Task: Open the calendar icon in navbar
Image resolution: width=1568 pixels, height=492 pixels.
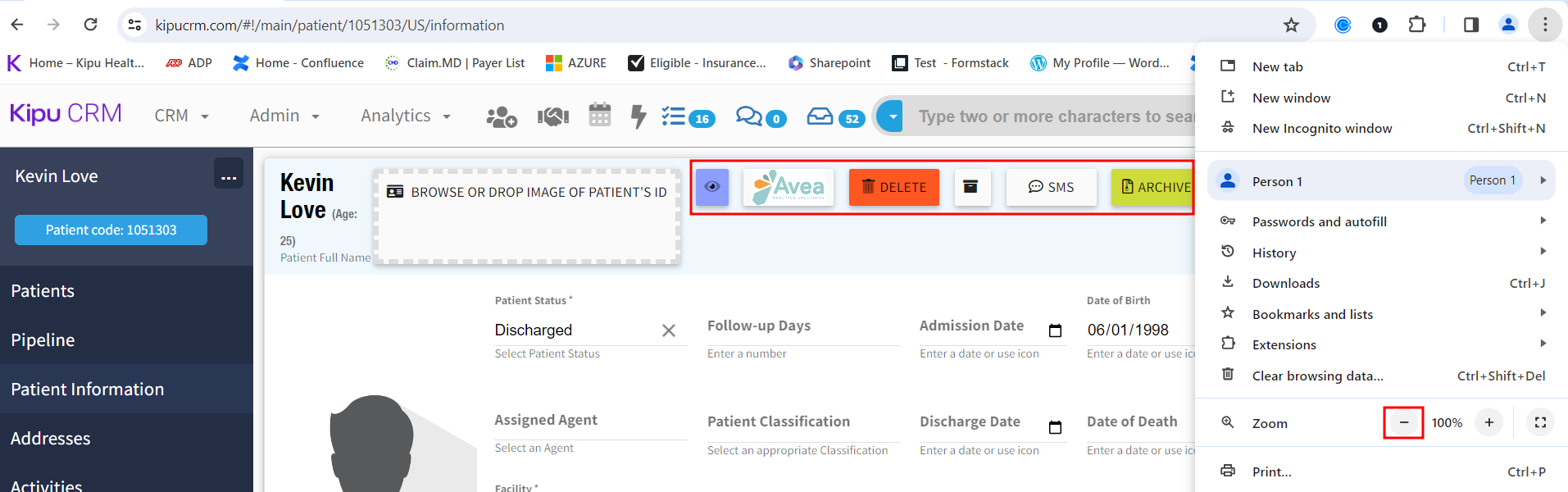Action: point(600,116)
